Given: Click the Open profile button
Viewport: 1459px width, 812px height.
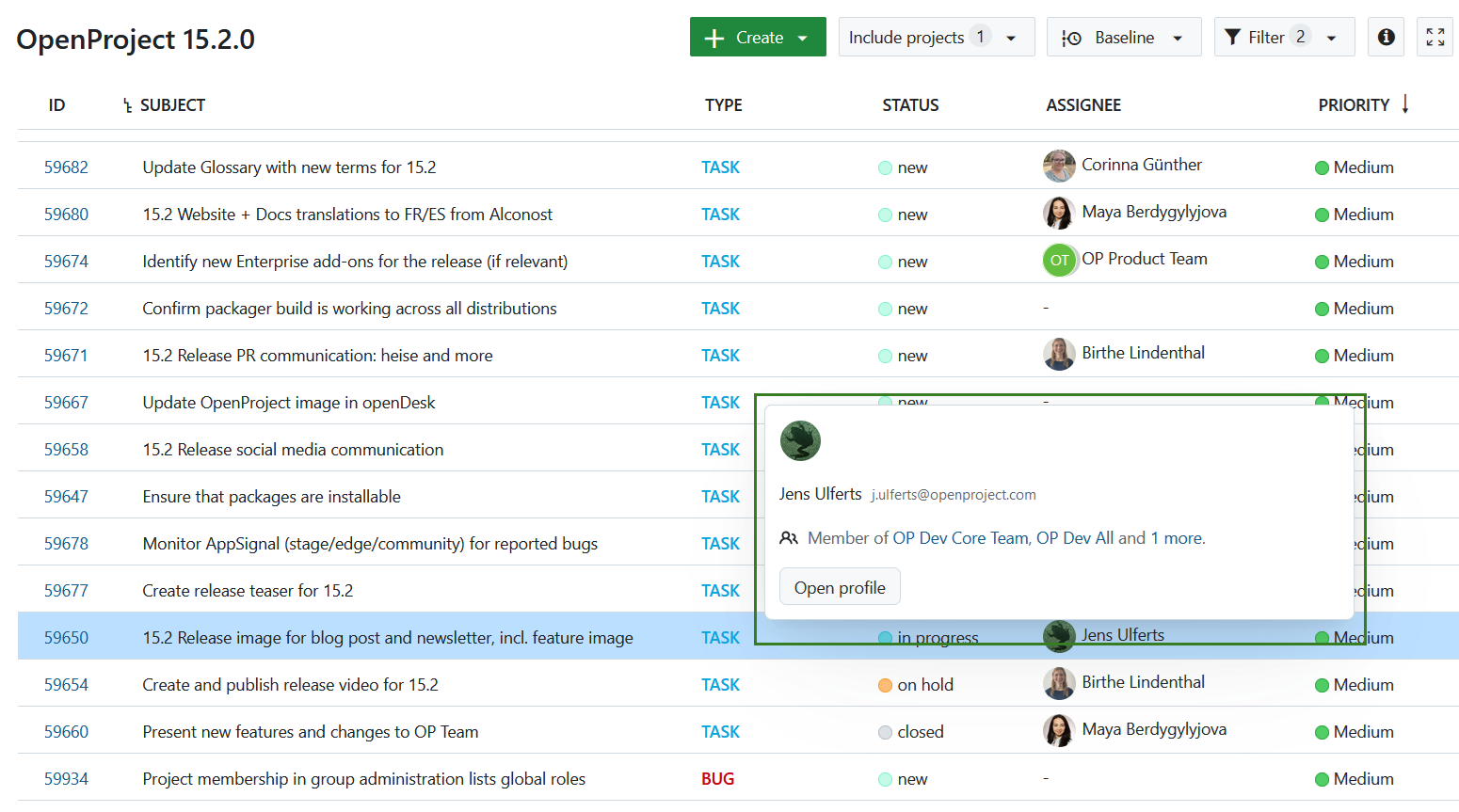Looking at the screenshot, I should point(840,586).
